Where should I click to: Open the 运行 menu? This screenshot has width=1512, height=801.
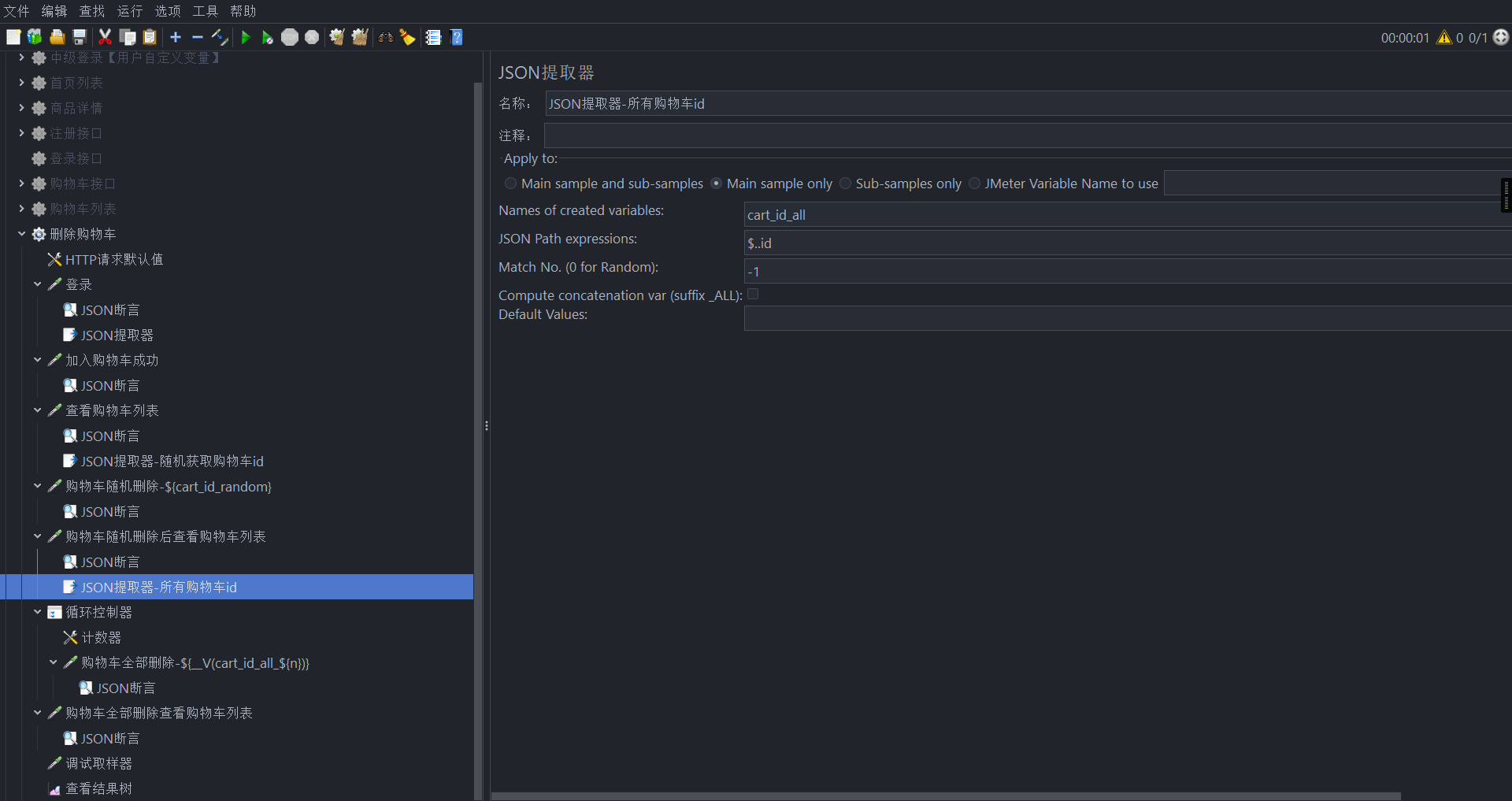tap(130, 11)
